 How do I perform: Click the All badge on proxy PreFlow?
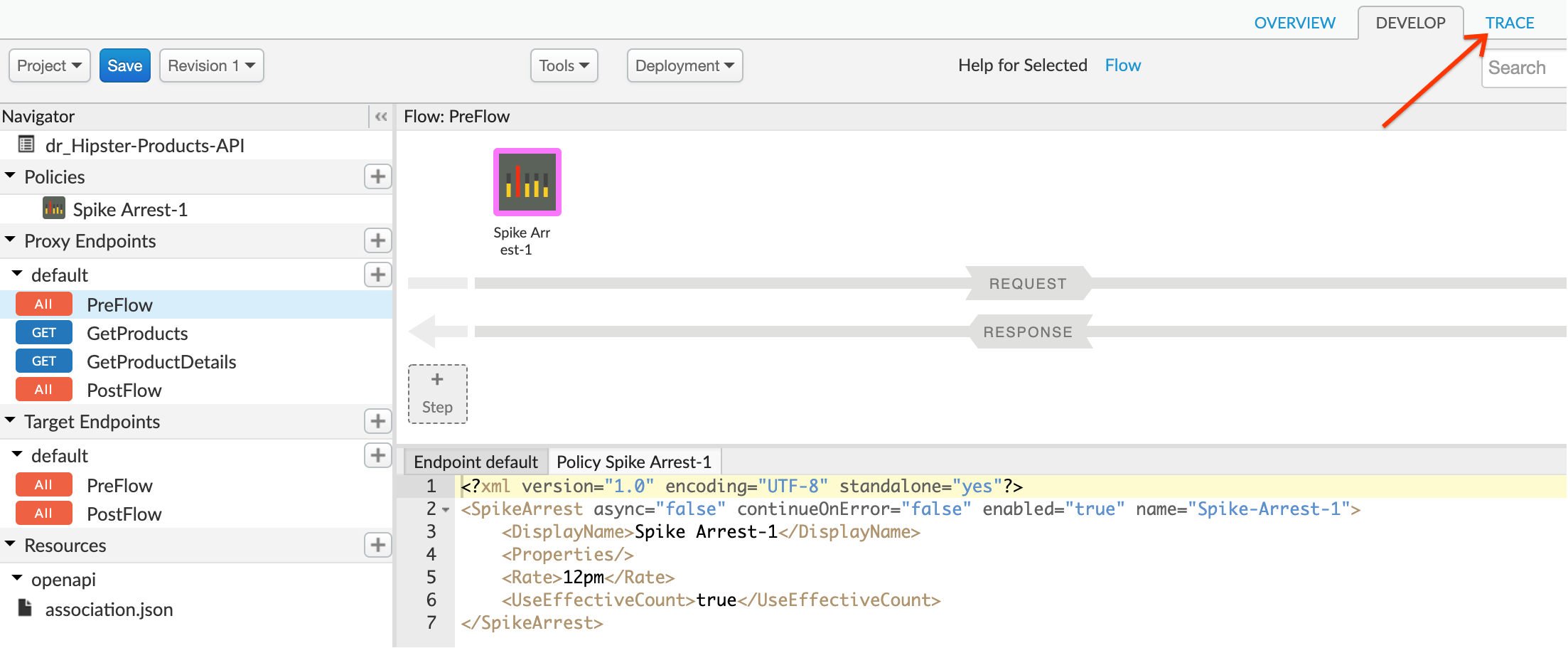pyautogui.click(x=43, y=304)
